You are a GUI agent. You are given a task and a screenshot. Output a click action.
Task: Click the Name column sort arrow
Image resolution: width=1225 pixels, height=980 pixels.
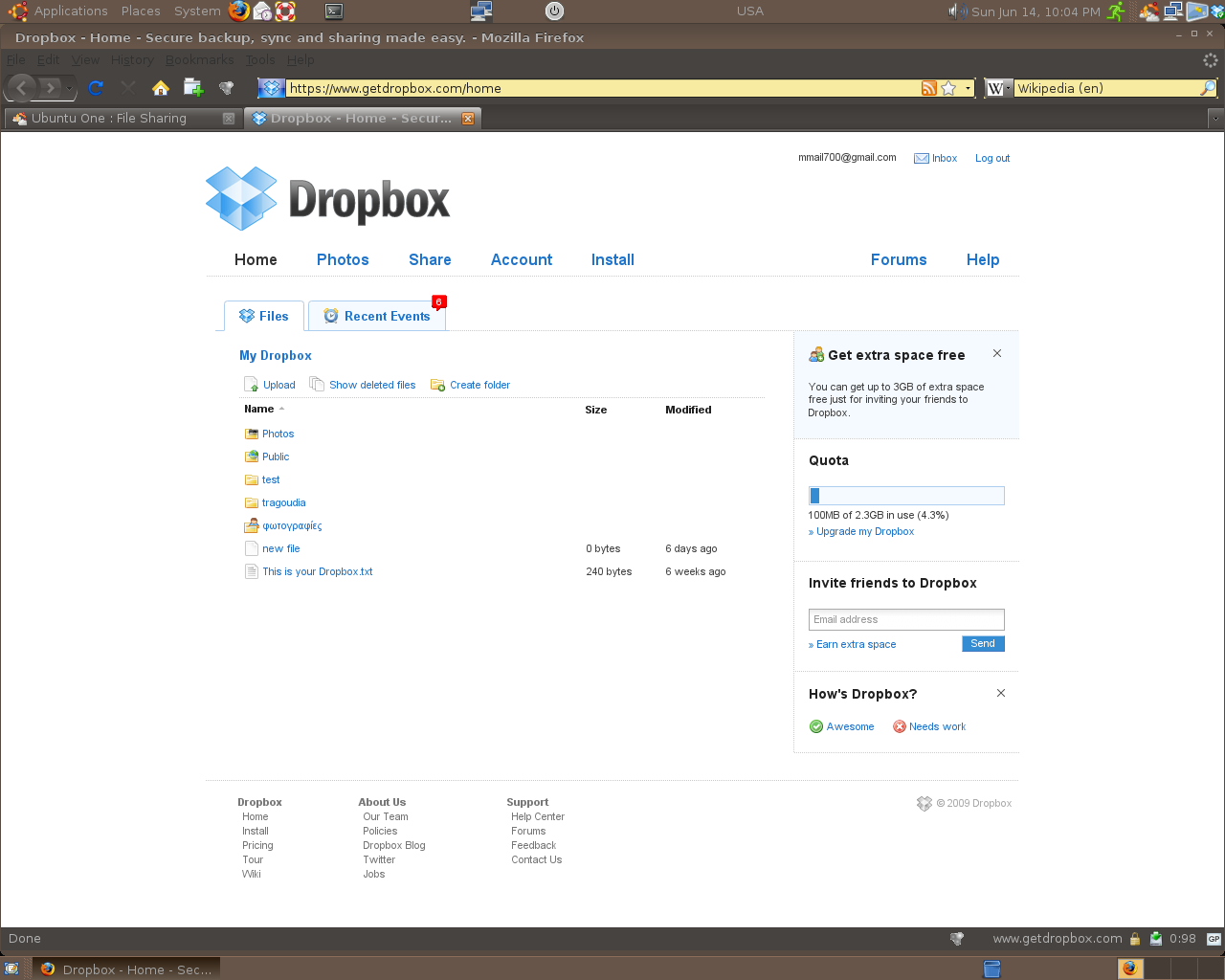pos(279,409)
